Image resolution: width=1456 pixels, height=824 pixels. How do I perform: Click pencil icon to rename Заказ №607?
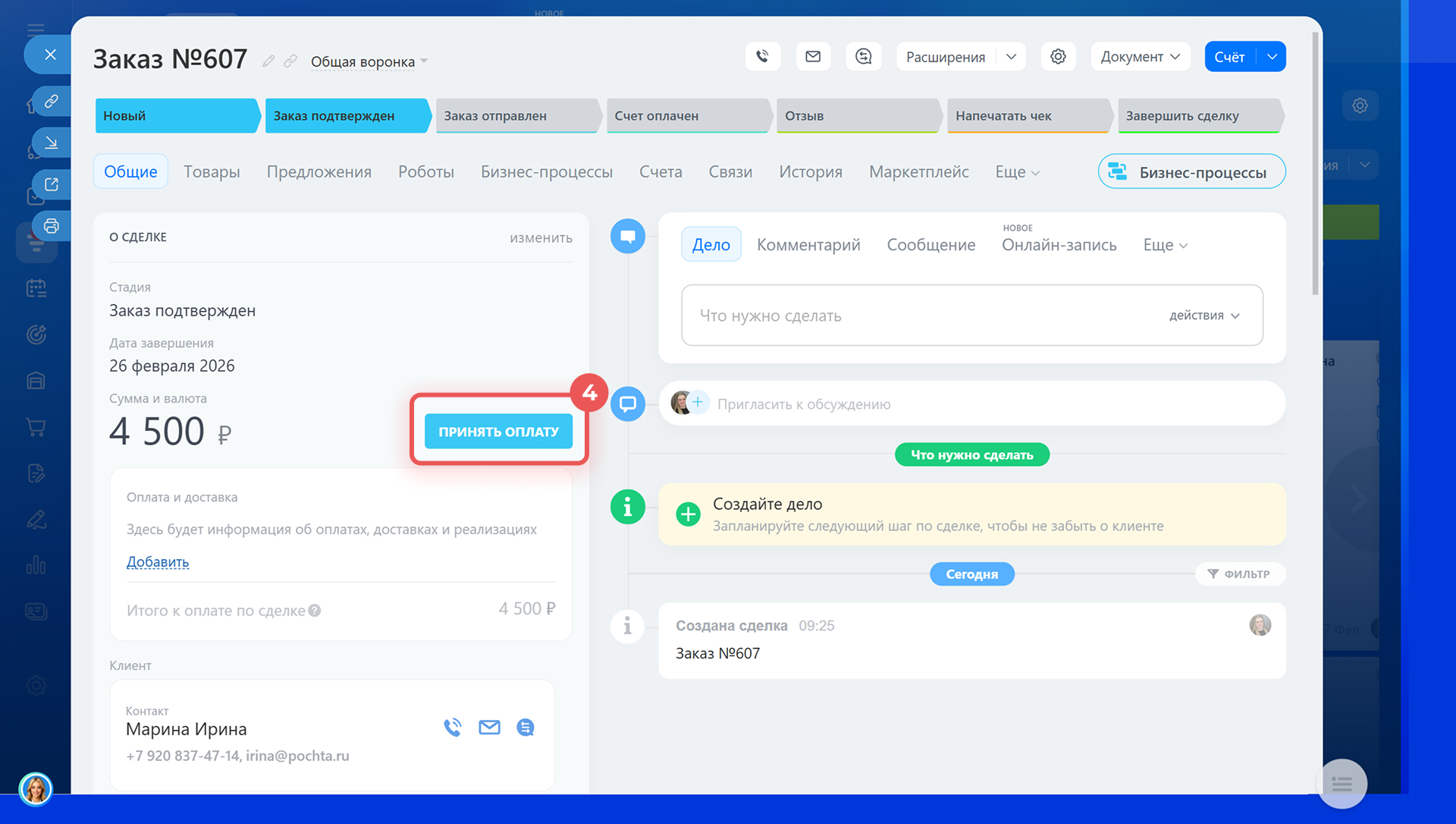click(x=268, y=61)
